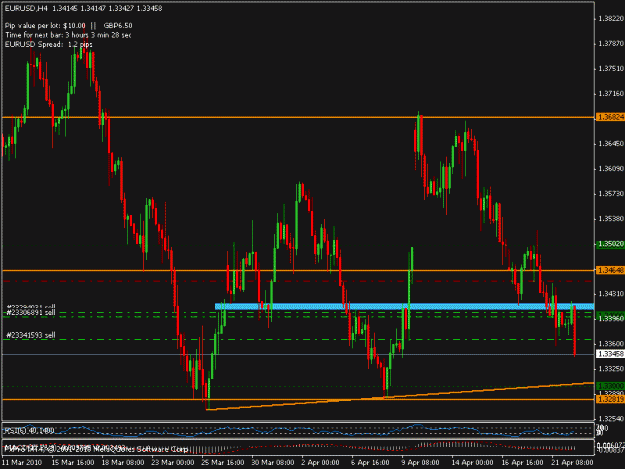Screen dimensions: 625x469
Task: Click the orange 1.32819 price tag
Action: click(x=610, y=399)
